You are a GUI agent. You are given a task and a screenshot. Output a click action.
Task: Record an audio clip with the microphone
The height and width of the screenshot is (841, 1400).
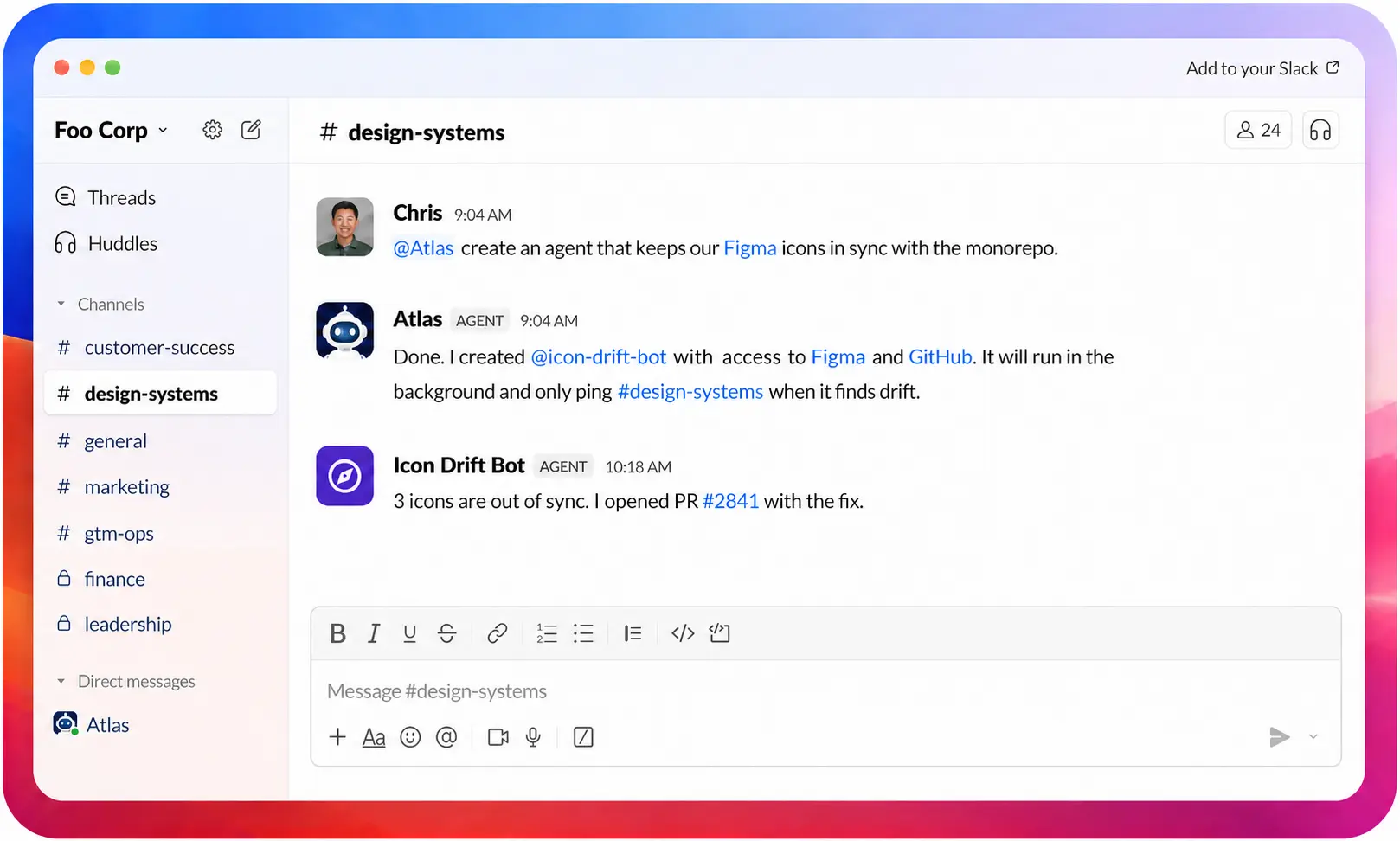pyautogui.click(x=534, y=737)
